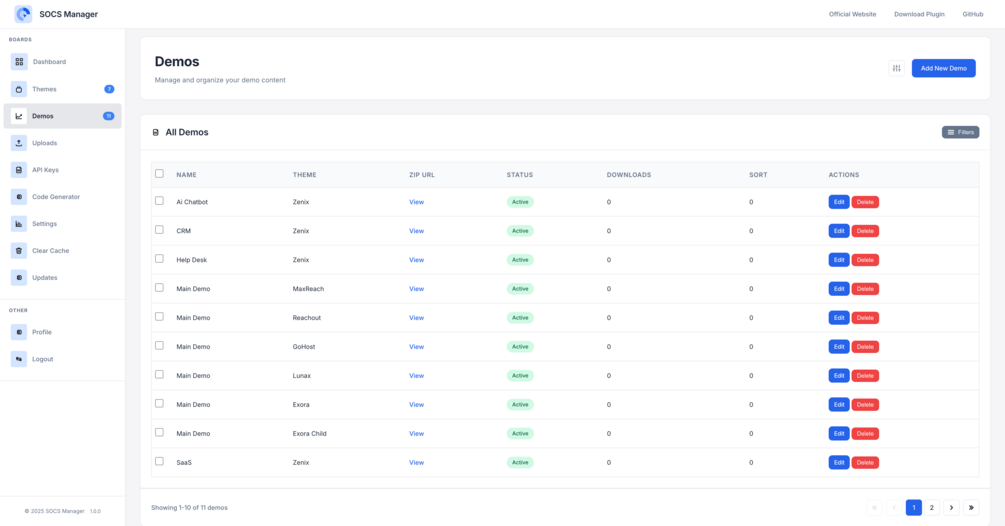Delete the SaaS demo row
1005x526 pixels.
pyautogui.click(x=865, y=463)
